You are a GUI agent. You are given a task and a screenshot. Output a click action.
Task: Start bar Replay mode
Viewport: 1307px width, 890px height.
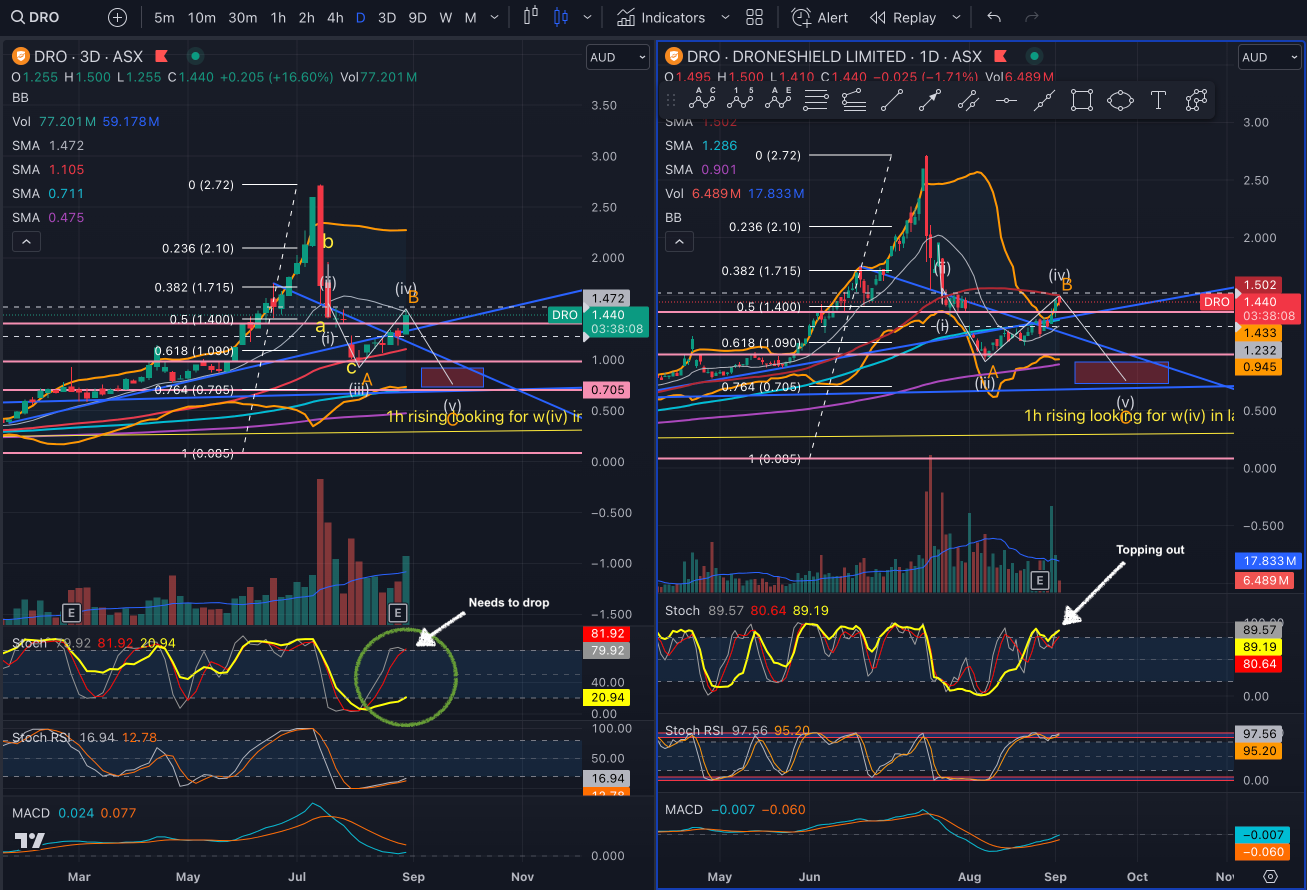pos(903,17)
